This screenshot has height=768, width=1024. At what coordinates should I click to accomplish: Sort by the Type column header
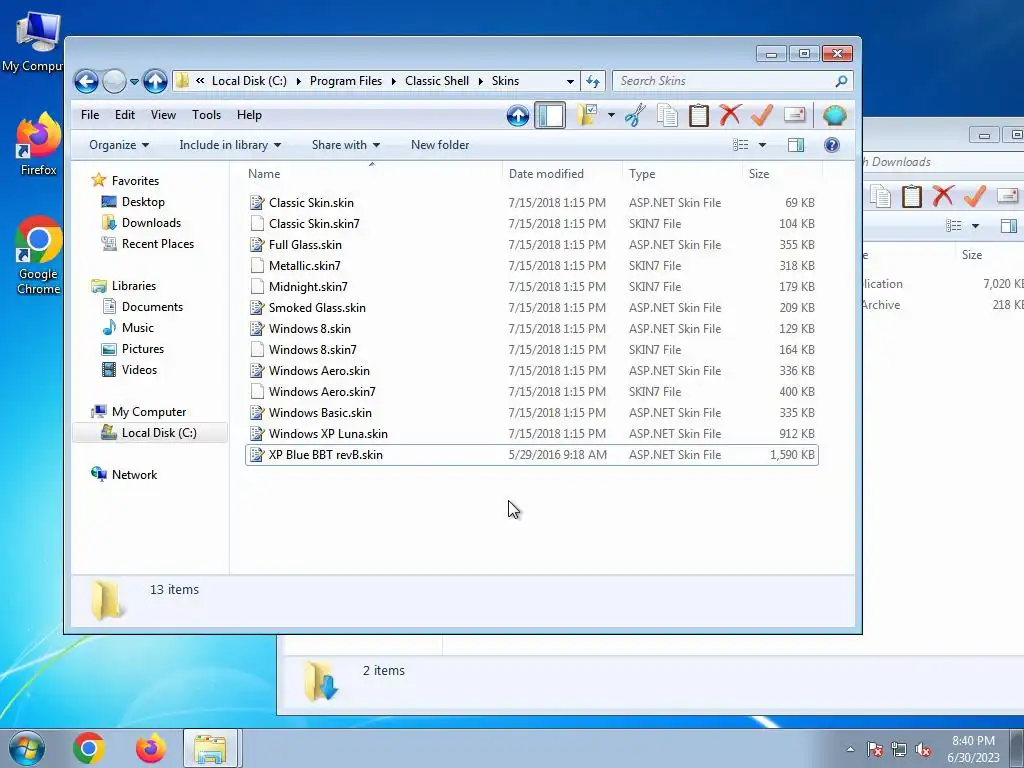coord(682,174)
